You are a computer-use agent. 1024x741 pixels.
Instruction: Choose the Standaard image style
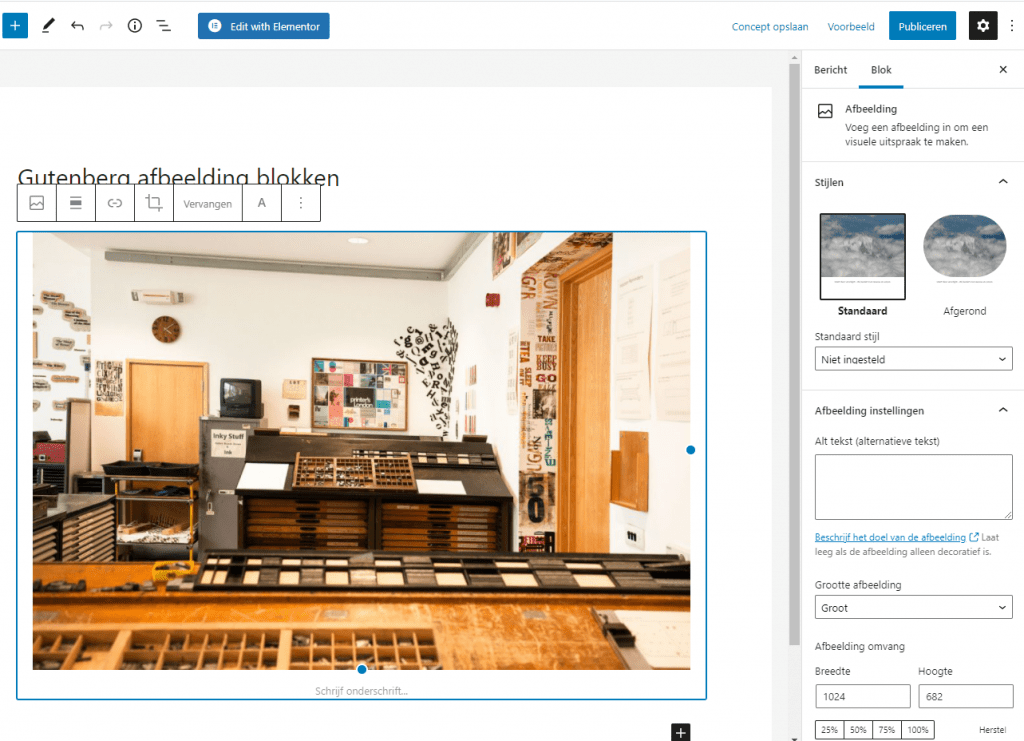(862, 256)
